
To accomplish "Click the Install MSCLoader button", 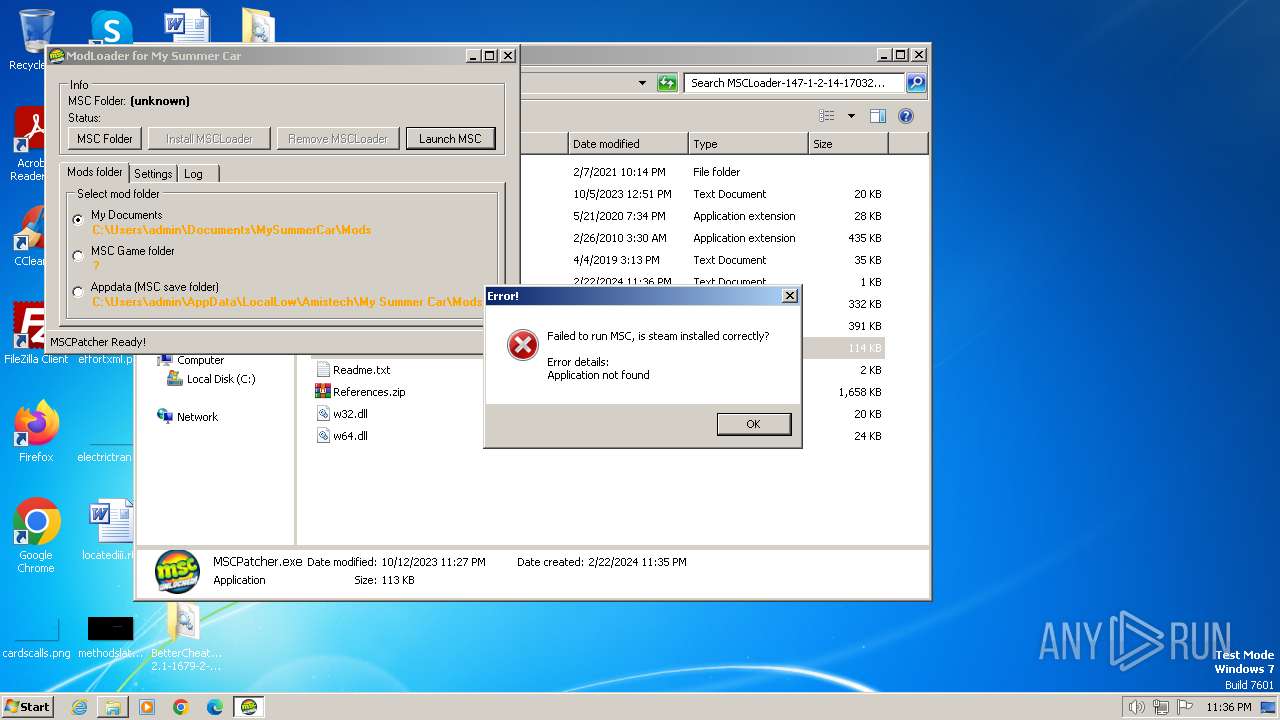I will (x=209, y=139).
